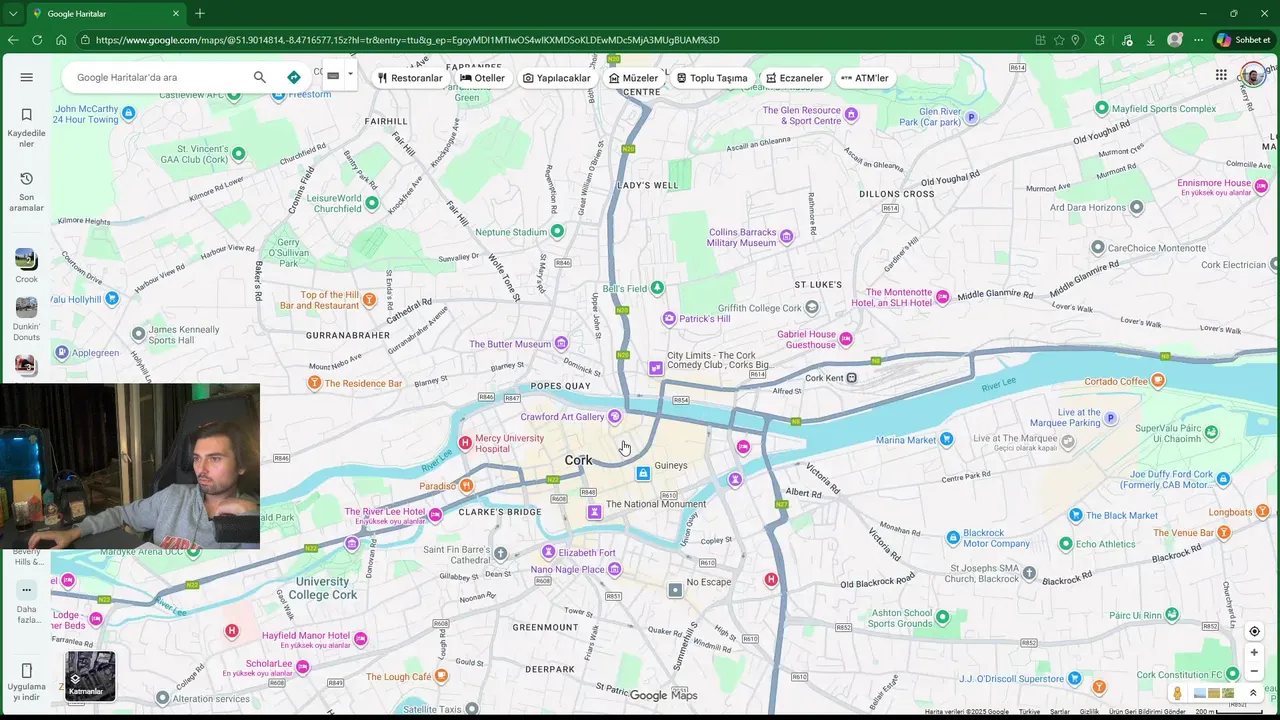Click the Collins Barracks Military Museum pin
The height and width of the screenshot is (720, 1280).
[787, 236]
